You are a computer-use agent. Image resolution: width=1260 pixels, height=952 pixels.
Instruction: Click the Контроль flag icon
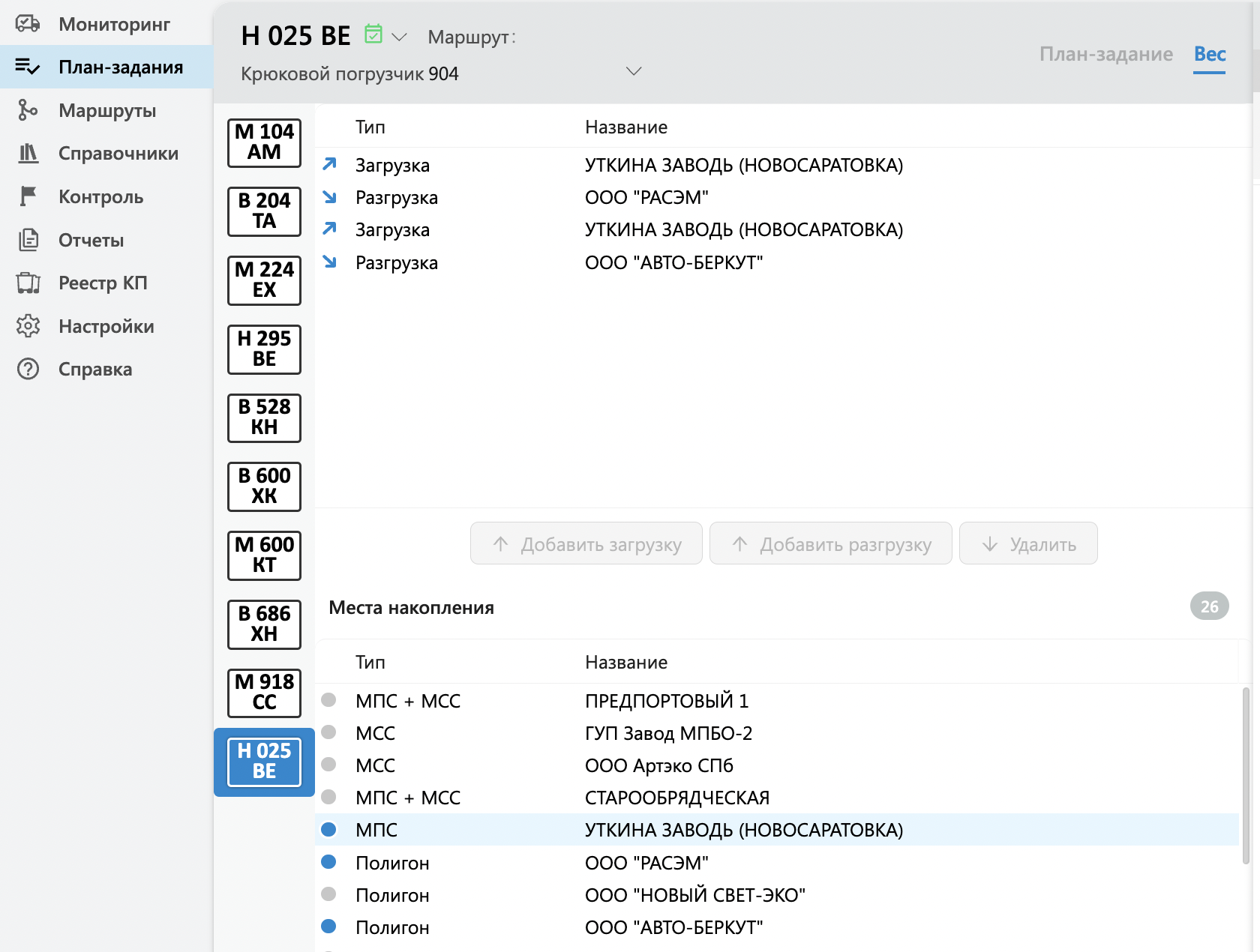(28, 196)
